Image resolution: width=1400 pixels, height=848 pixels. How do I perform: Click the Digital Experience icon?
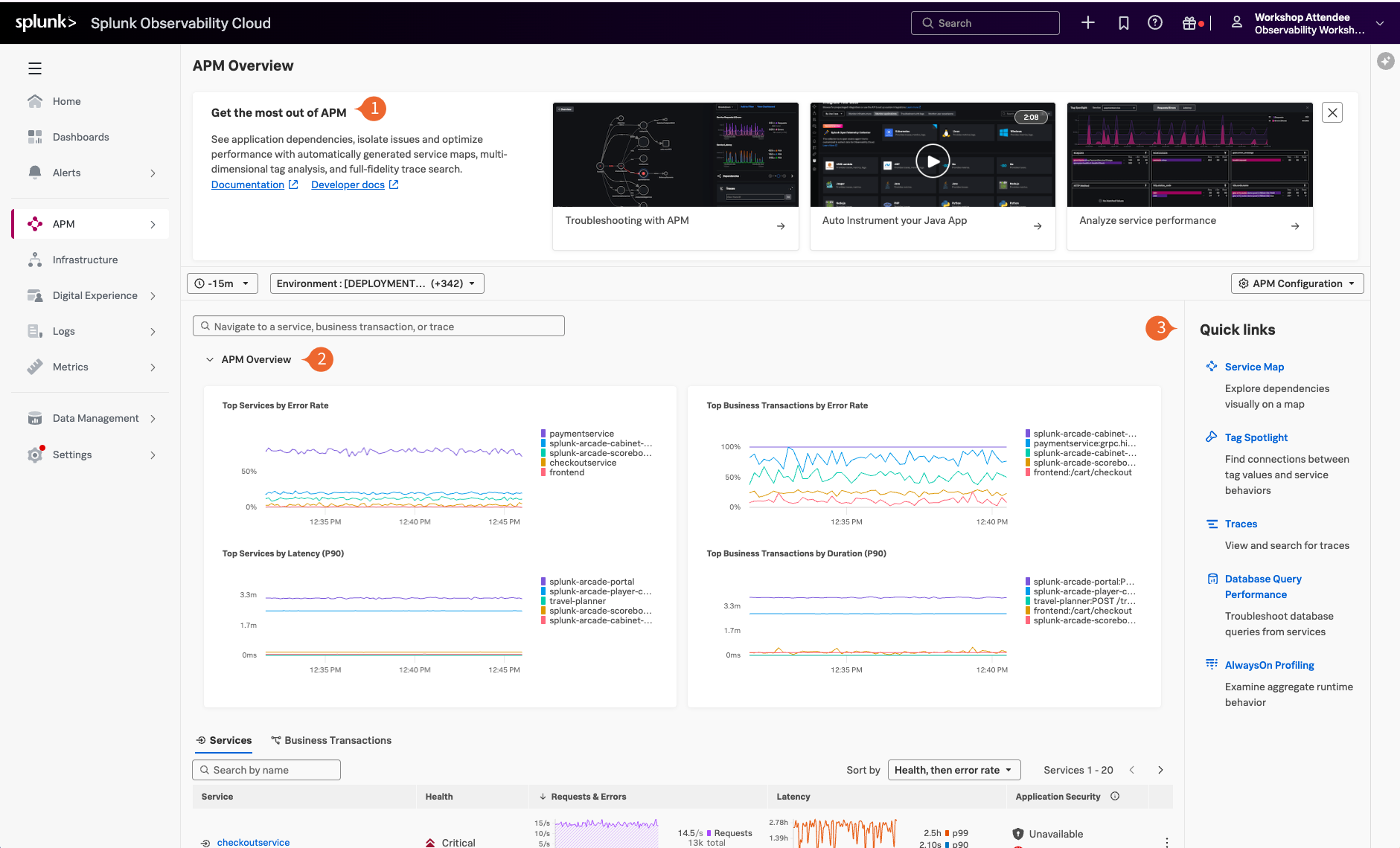[x=35, y=295]
